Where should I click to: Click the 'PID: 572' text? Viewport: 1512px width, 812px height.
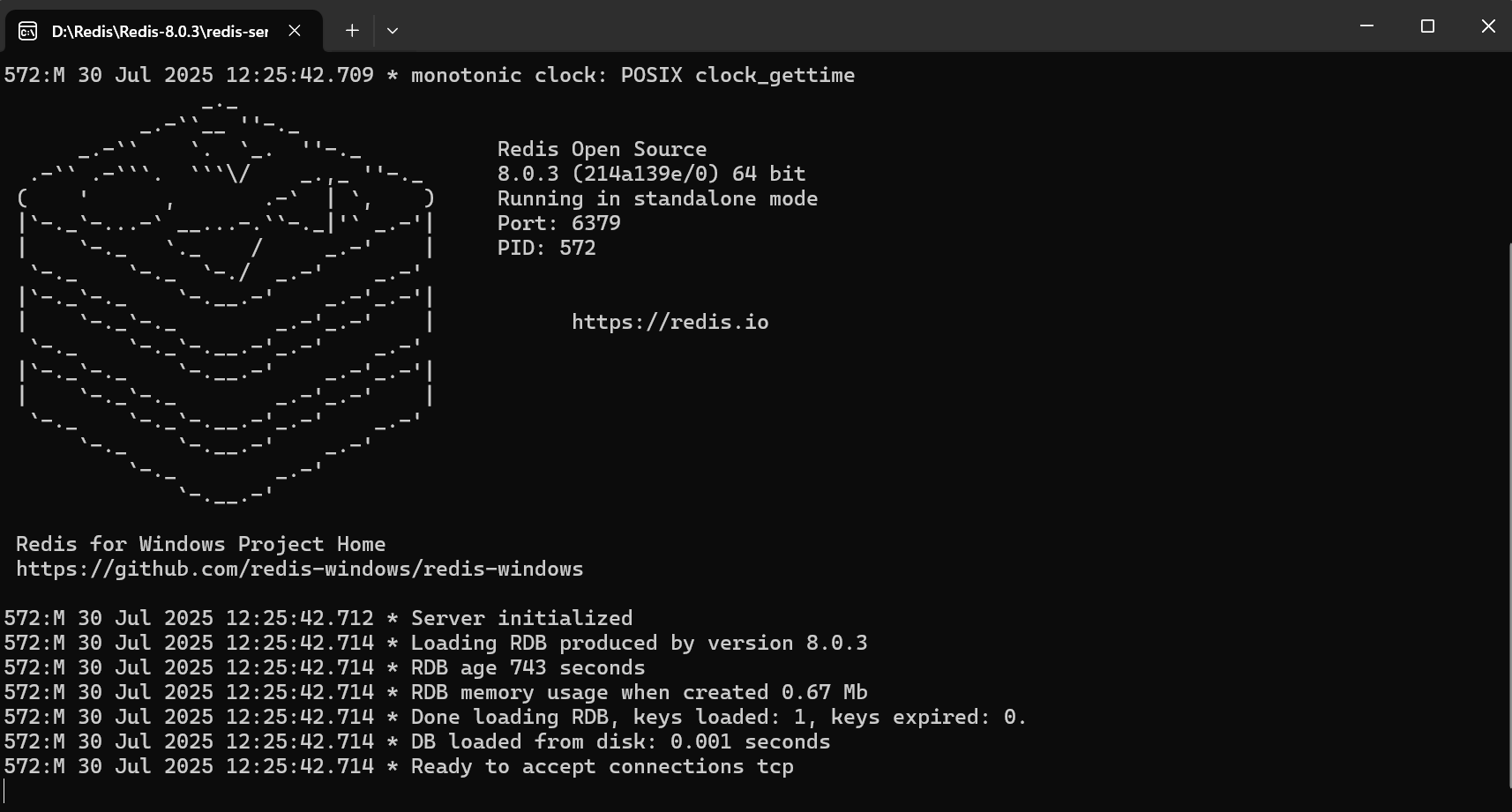[x=545, y=248]
